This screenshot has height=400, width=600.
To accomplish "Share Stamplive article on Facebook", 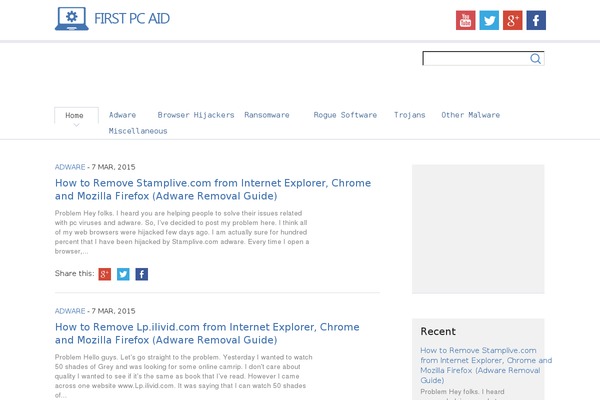I will click(x=142, y=274).
